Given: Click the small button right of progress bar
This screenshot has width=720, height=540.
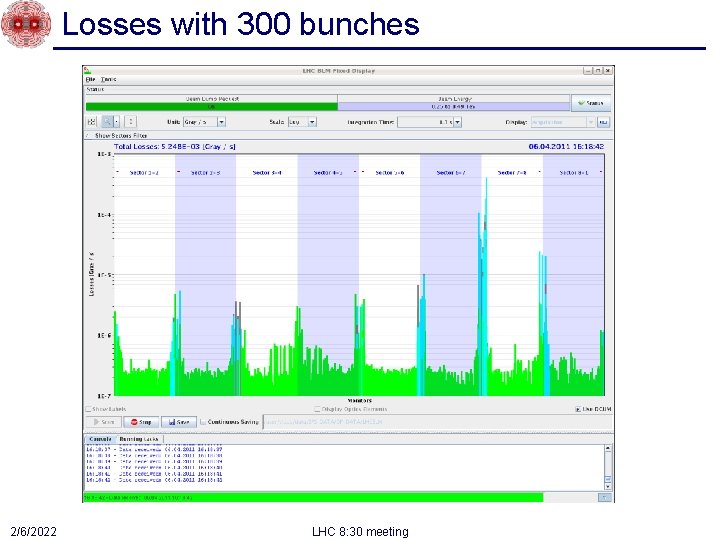Looking at the screenshot, I should tap(605, 498).
